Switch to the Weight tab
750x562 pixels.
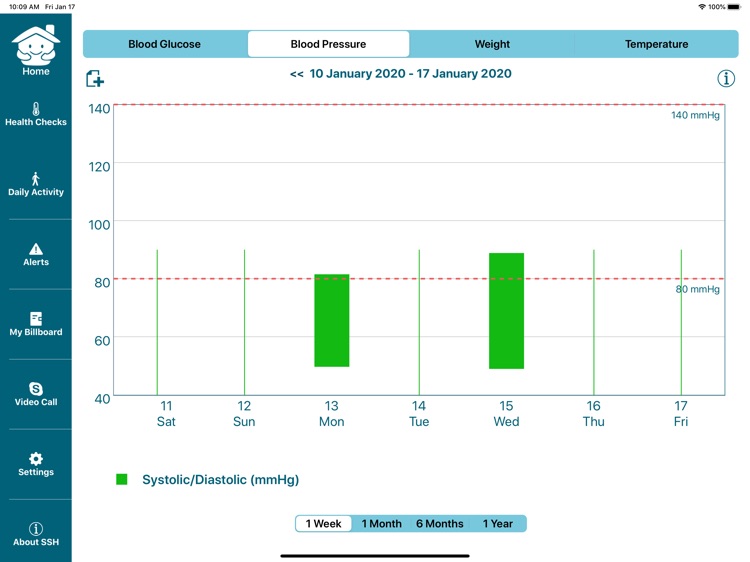click(492, 44)
